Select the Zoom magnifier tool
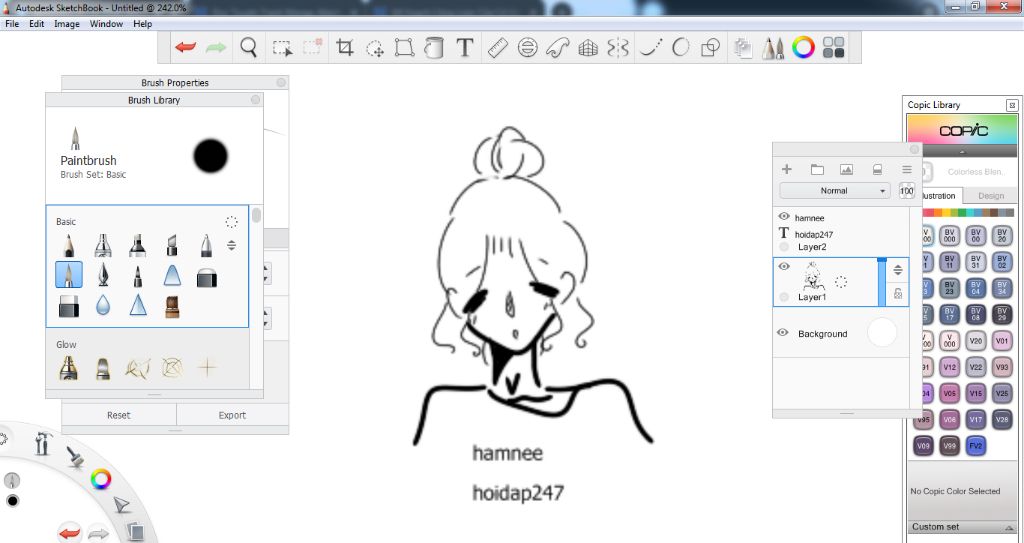The image size is (1024, 543). click(248, 47)
